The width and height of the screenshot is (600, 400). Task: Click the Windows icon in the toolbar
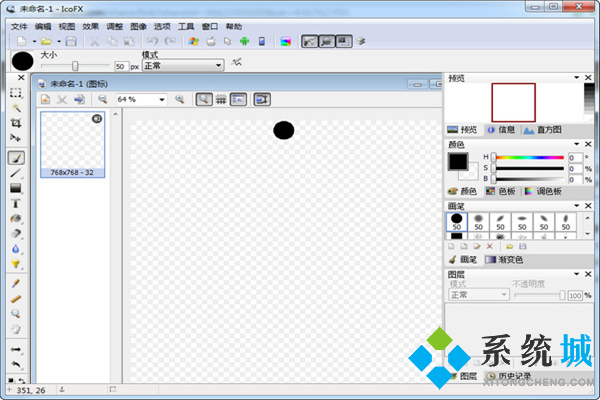point(193,41)
